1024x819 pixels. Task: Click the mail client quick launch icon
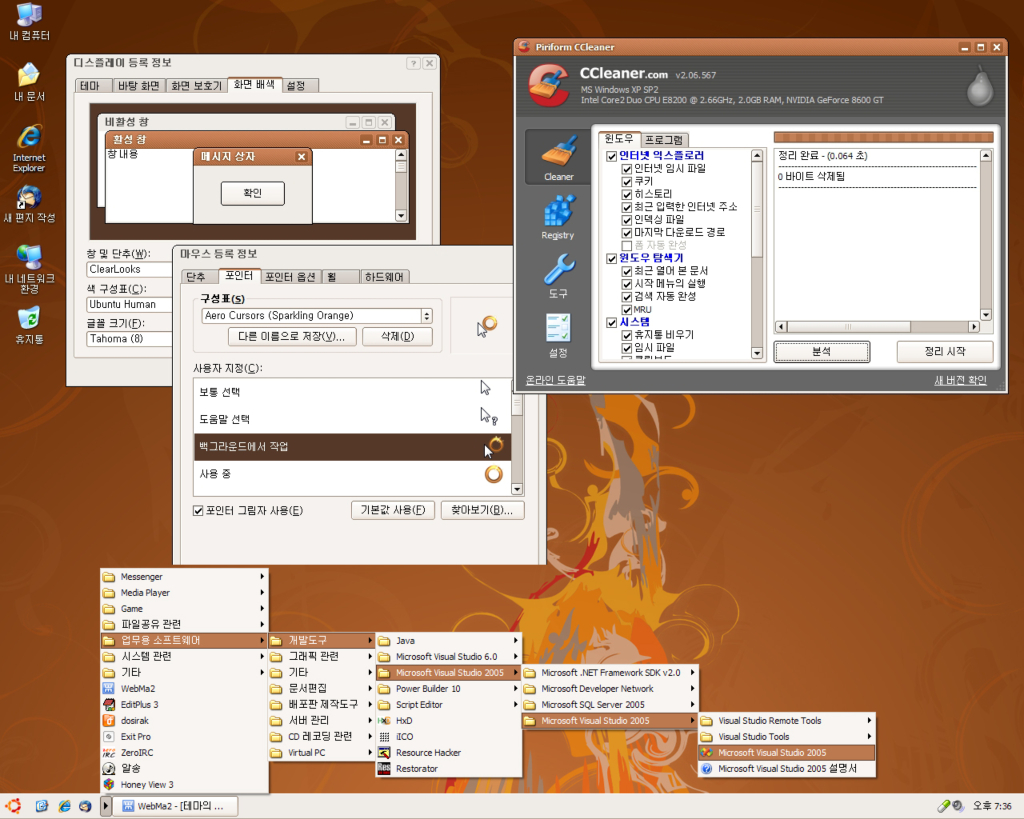pos(85,806)
